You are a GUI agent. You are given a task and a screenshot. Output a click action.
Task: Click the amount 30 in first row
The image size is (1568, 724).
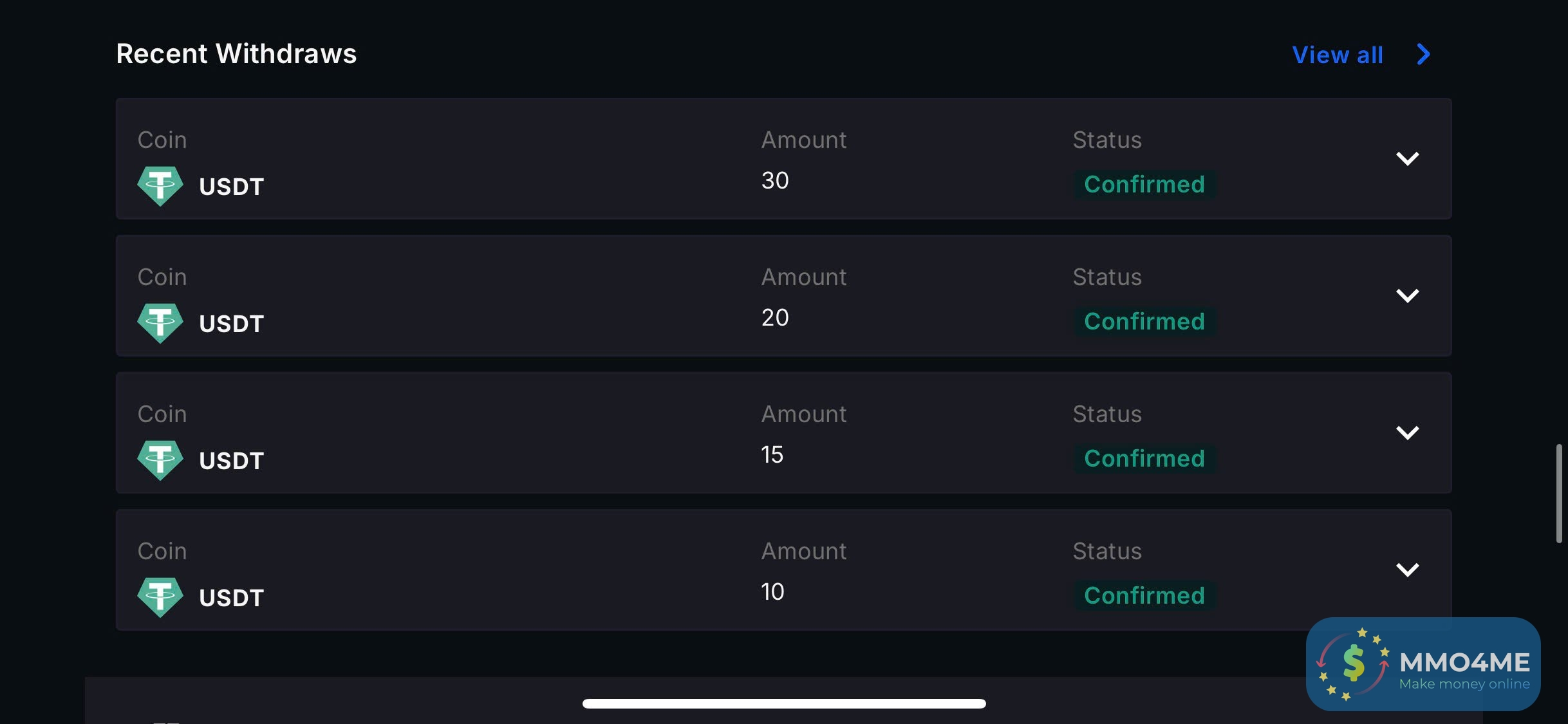tap(775, 181)
